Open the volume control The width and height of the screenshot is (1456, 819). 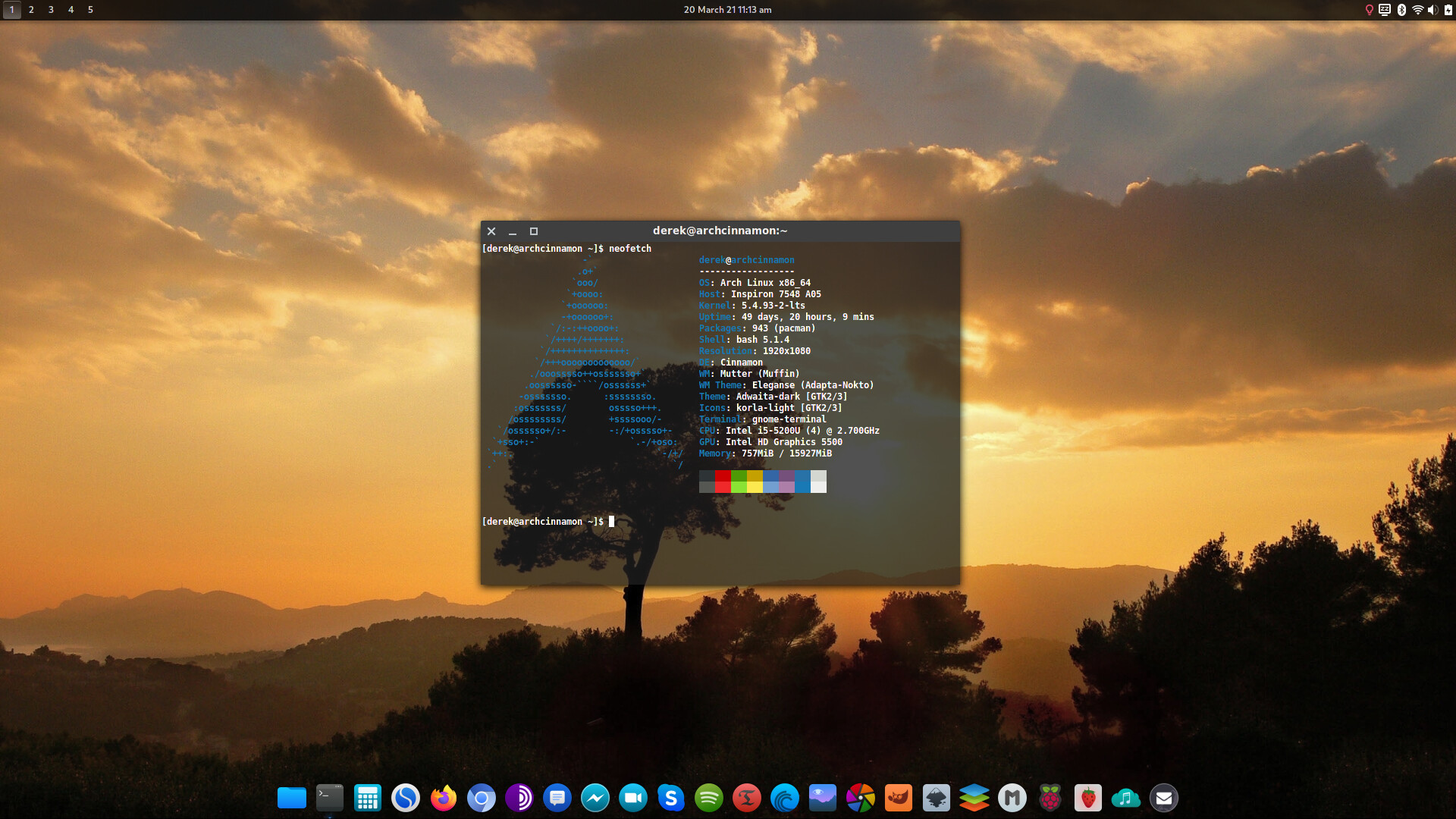point(1433,10)
